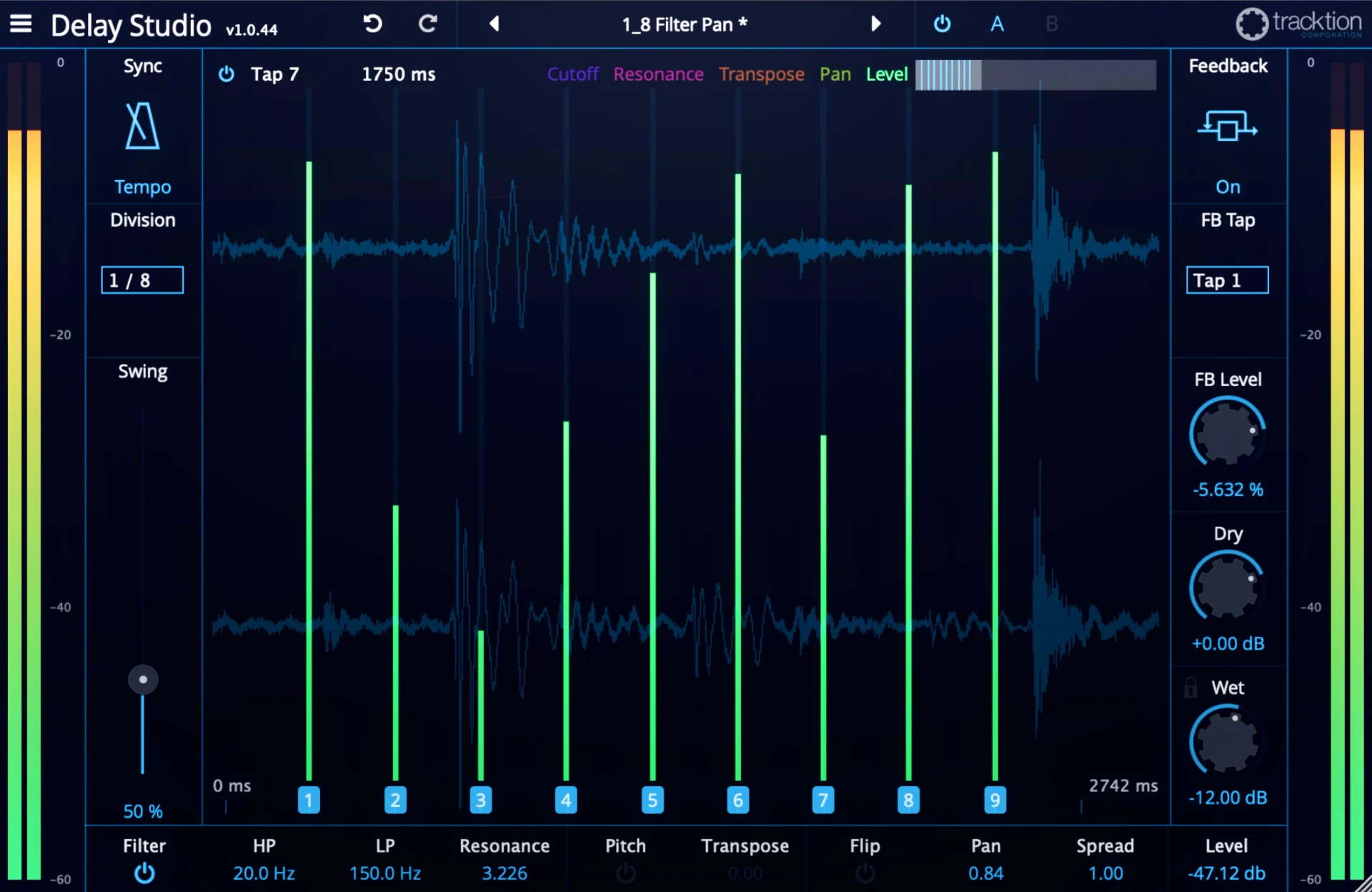
Task: Click the Resonance 3.226 value
Action: click(504, 873)
